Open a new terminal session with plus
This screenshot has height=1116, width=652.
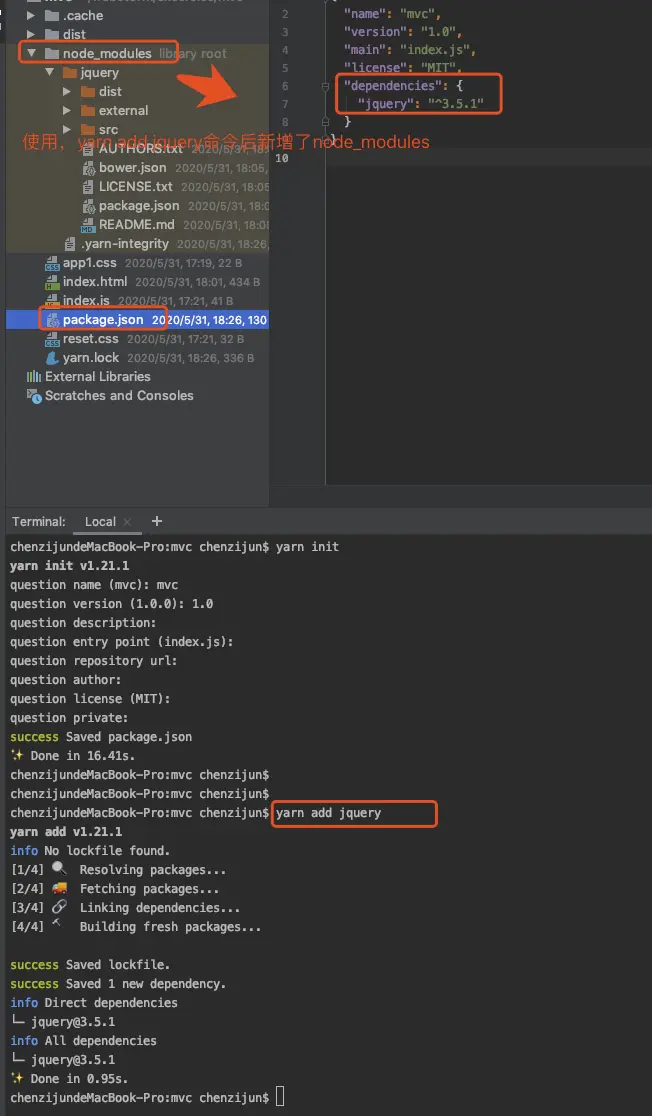[x=157, y=521]
